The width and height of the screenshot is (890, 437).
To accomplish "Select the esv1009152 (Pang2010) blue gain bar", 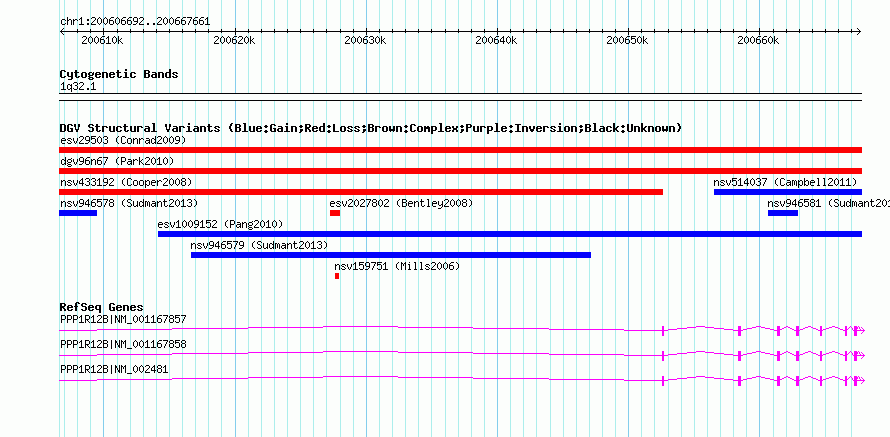I will 510,234.
